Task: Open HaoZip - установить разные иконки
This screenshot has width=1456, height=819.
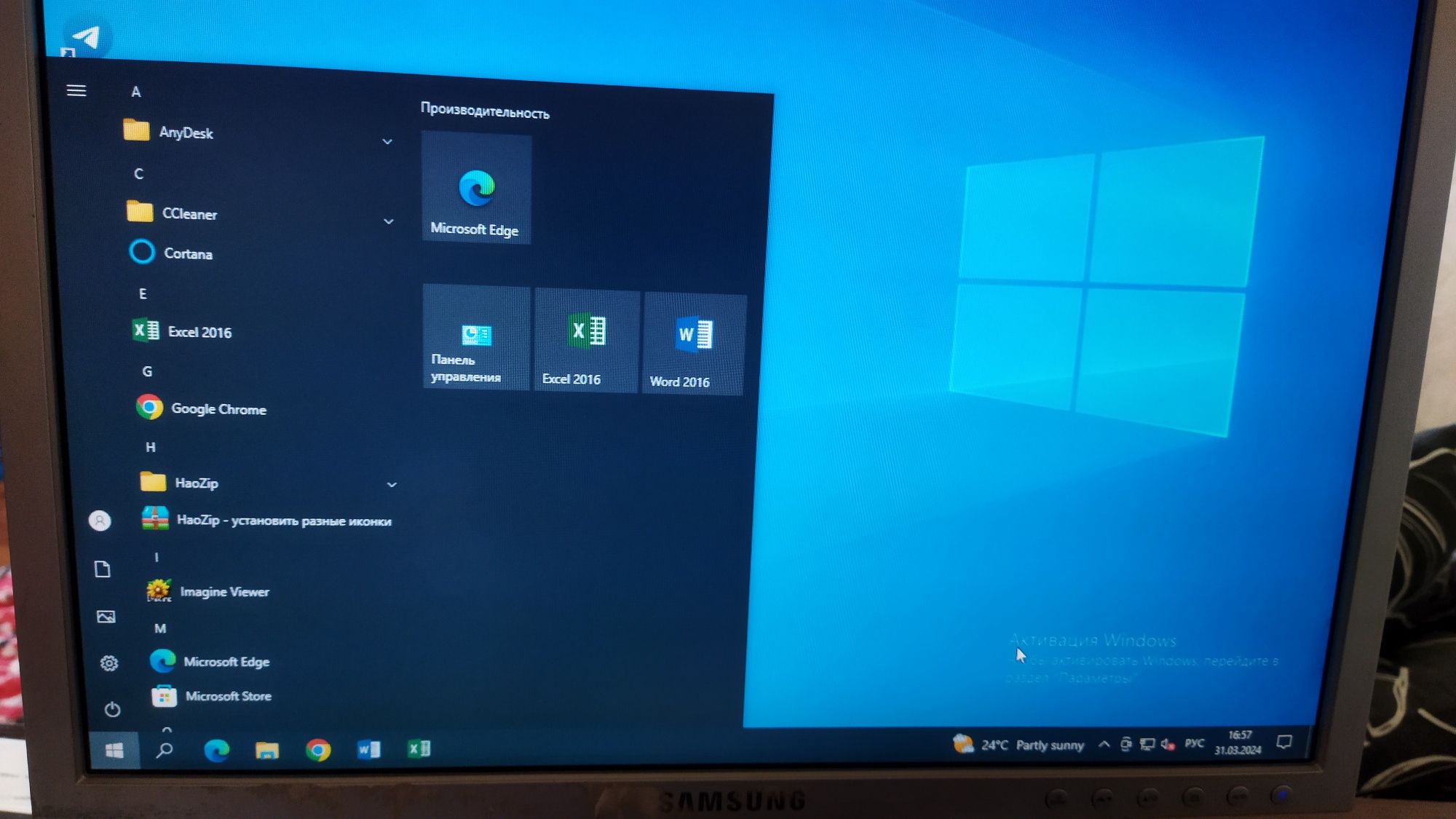Action: 266,520
